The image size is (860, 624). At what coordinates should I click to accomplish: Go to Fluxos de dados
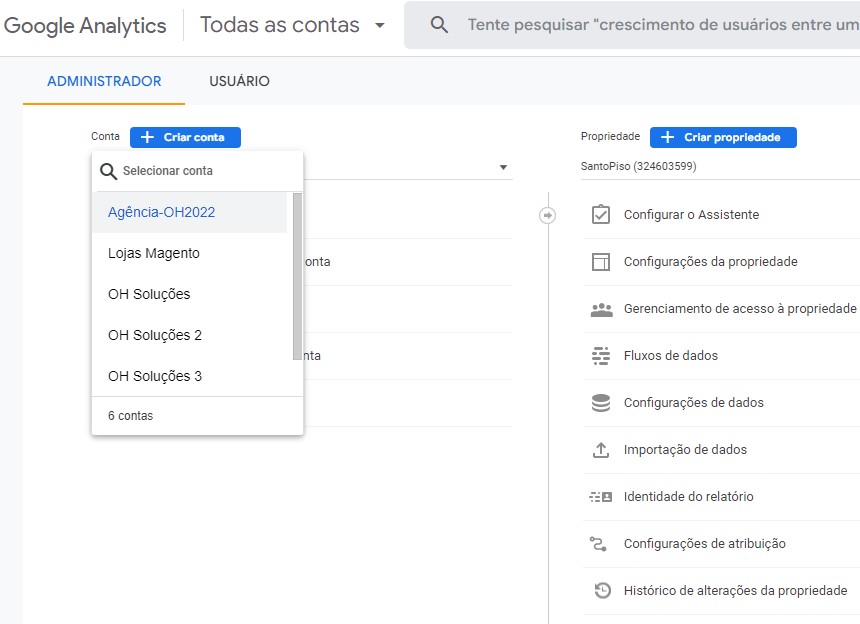click(x=721, y=356)
